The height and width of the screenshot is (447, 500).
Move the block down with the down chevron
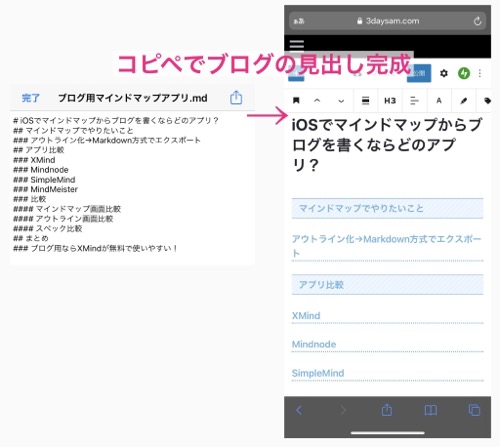click(x=341, y=101)
